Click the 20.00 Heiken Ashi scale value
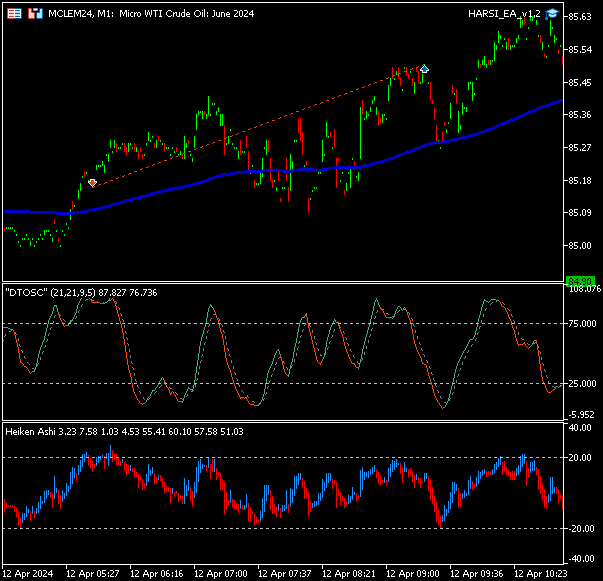 [x=580, y=458]
